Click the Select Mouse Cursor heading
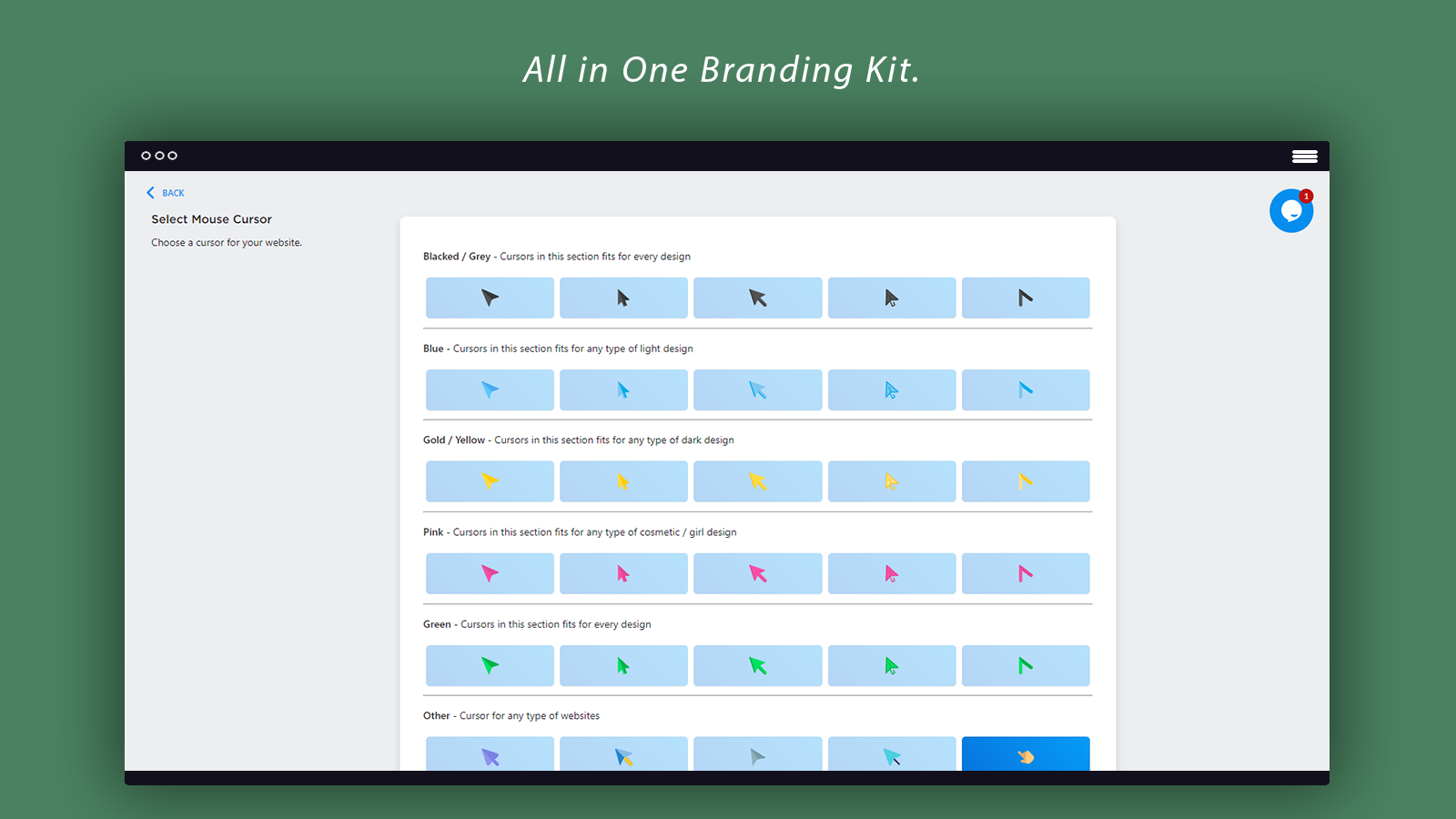The image size is (1456, 819). coord(211,219)
